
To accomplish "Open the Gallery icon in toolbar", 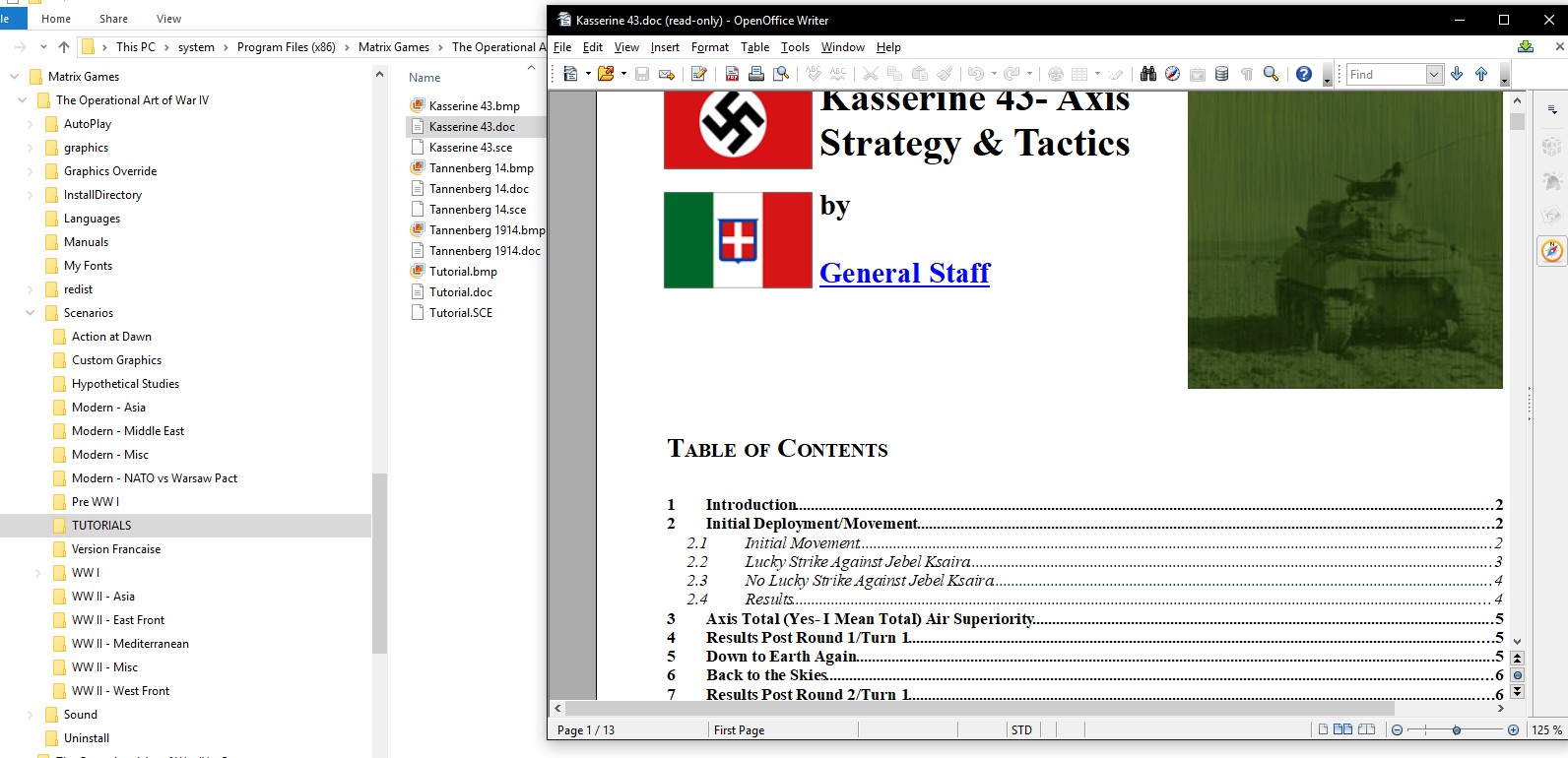I will [x=1198, y=74].
